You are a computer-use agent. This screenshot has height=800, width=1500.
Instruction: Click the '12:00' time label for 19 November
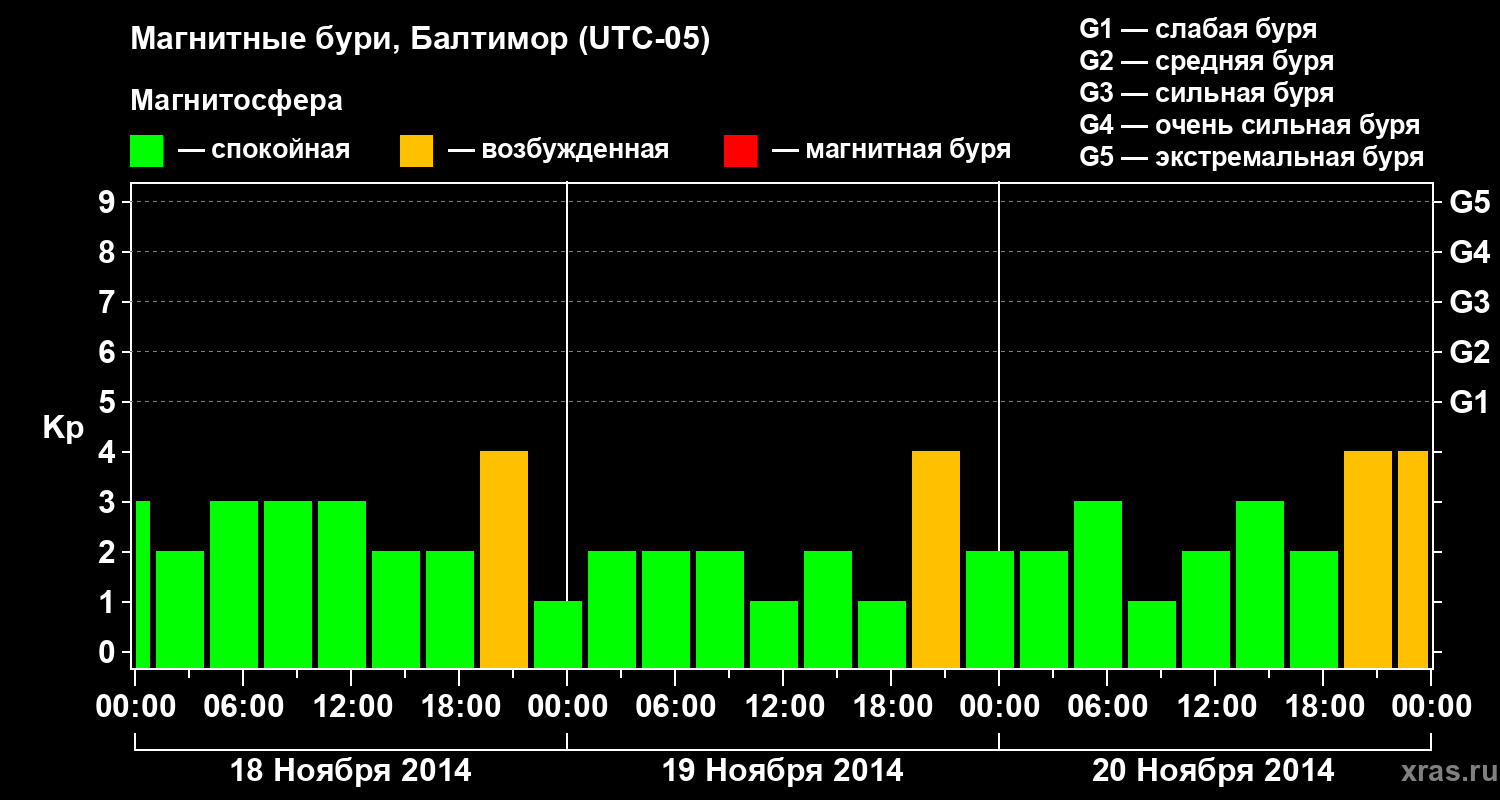(783, 707)
